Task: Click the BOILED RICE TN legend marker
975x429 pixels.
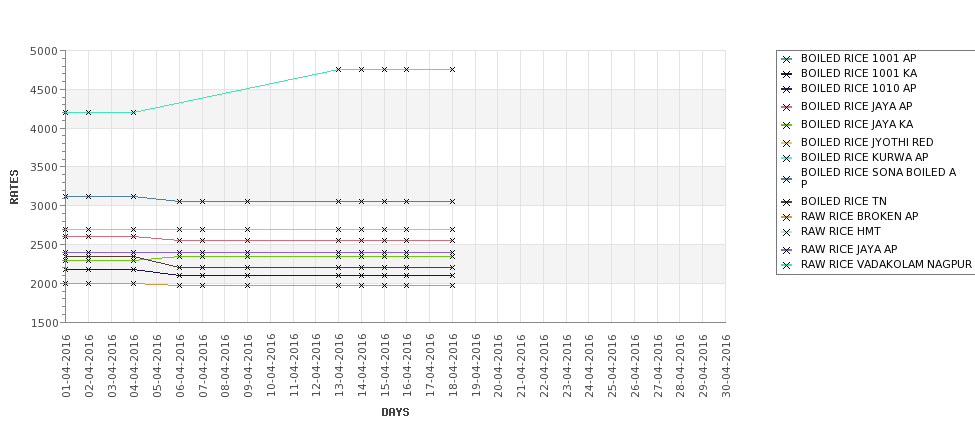Action: point(787,202)
